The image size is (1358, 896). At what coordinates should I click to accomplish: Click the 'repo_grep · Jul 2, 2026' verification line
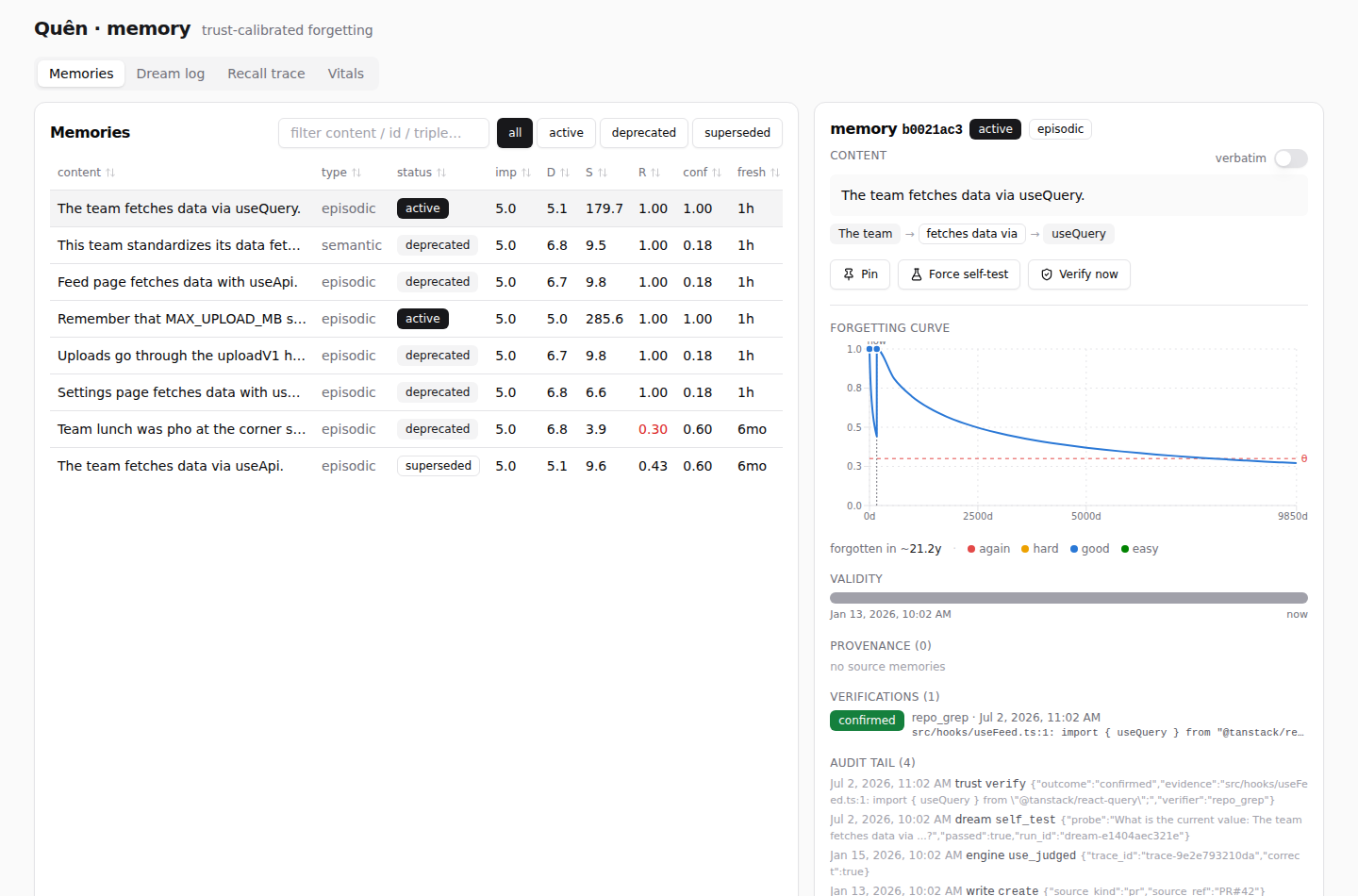(x=1005, y=718)
